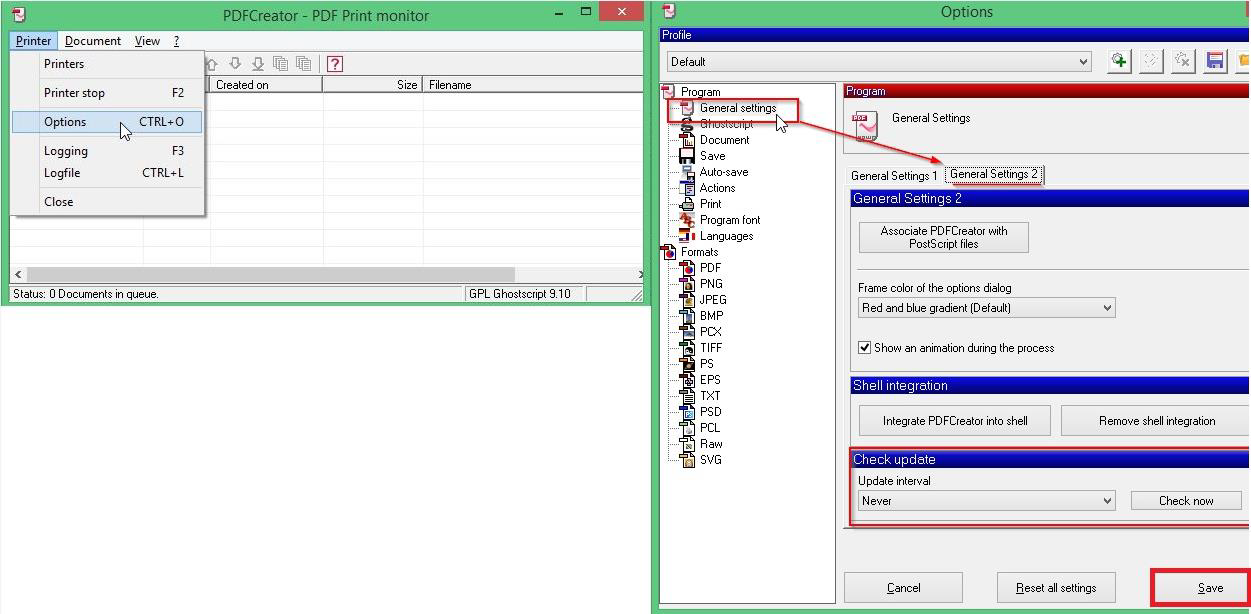
Task: Click Remove shell integration button
Action: pos(1155,421)
